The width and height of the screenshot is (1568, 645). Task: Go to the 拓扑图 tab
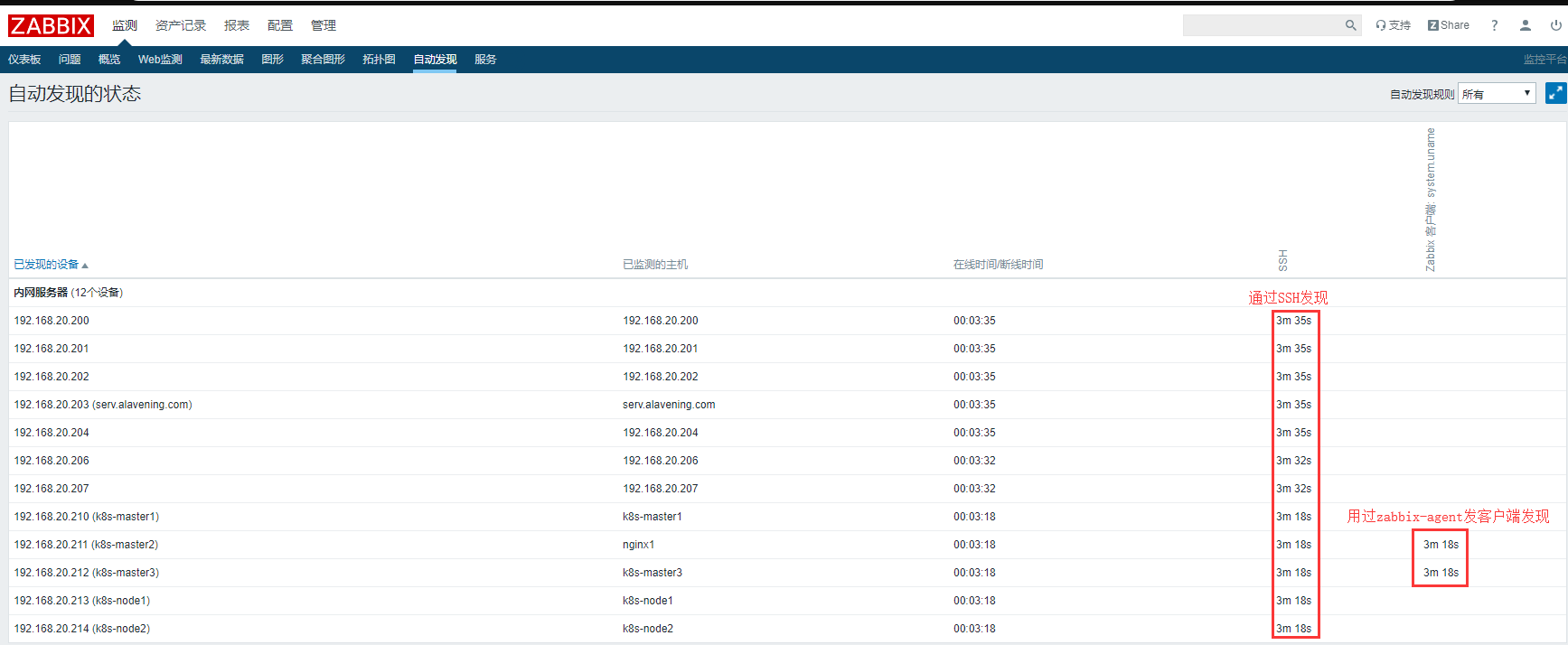click(x=379, y=60)
